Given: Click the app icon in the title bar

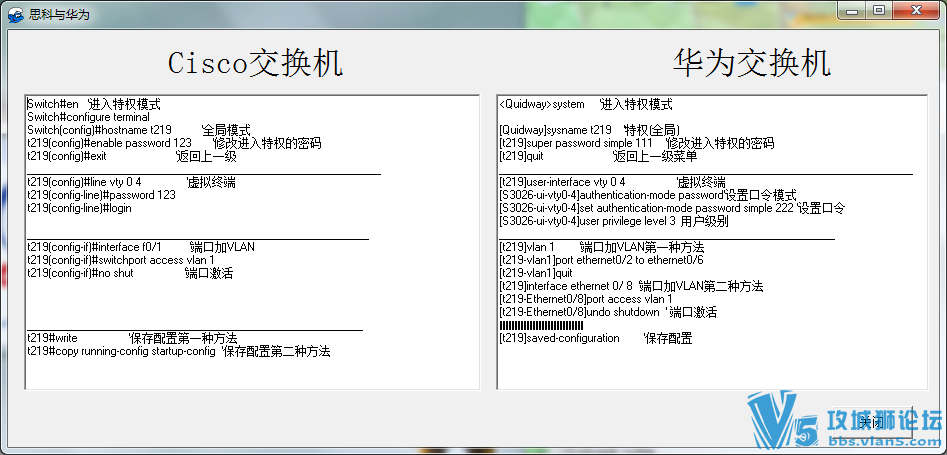Looking at the screenshot, I should pyautogui.click(x=15, y=13).
